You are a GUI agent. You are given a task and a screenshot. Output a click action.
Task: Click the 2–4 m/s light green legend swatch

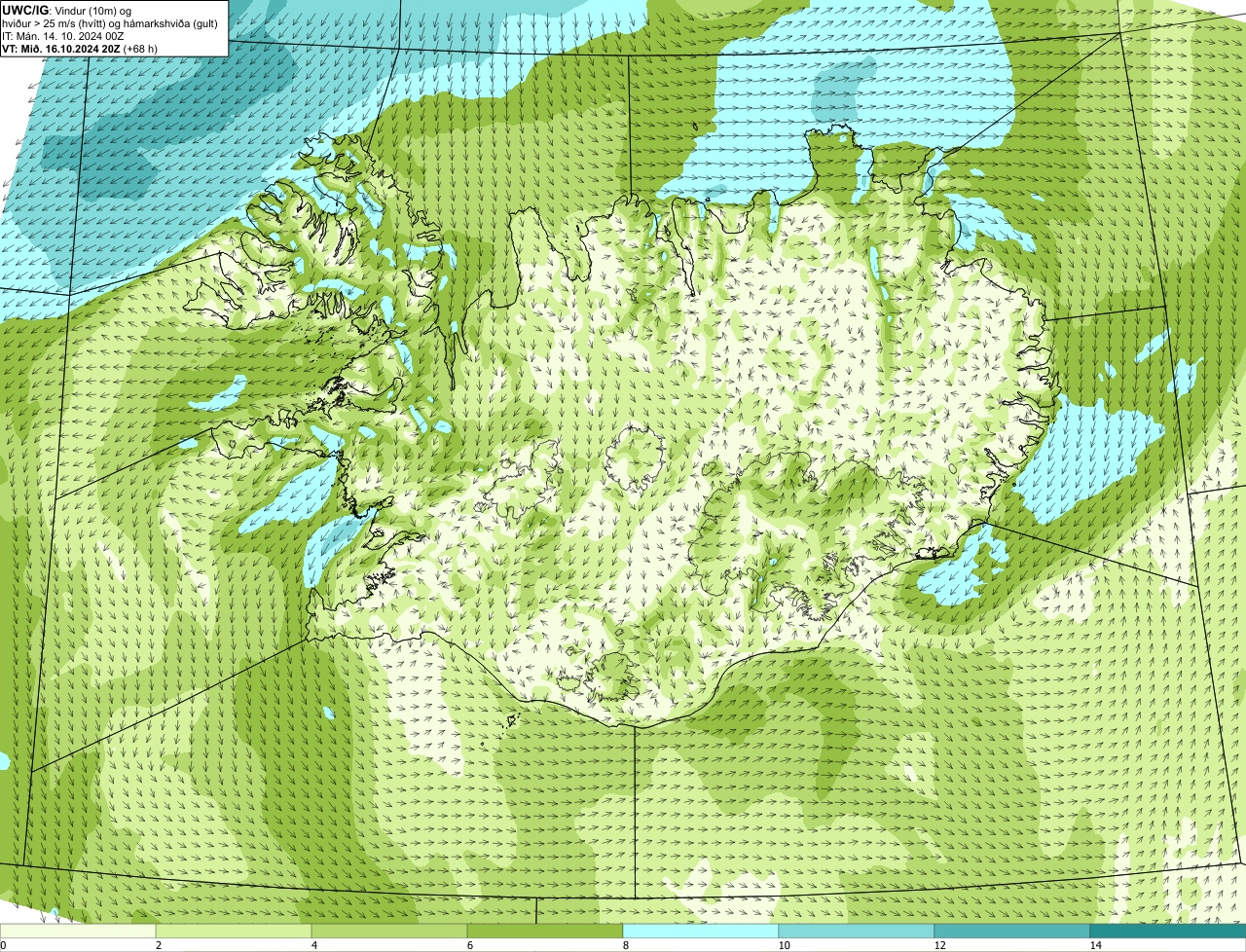click(x=234, y=931)
